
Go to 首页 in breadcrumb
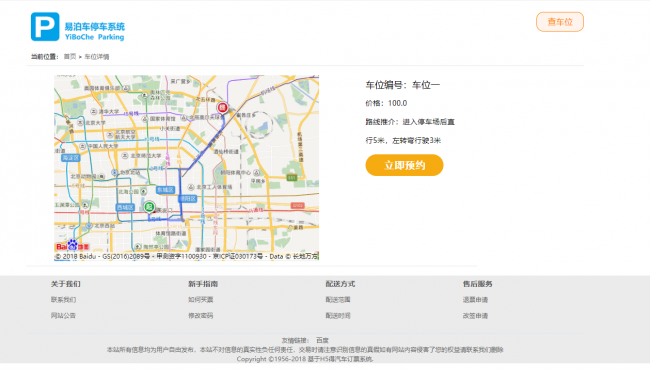click(x=70, y=57)
